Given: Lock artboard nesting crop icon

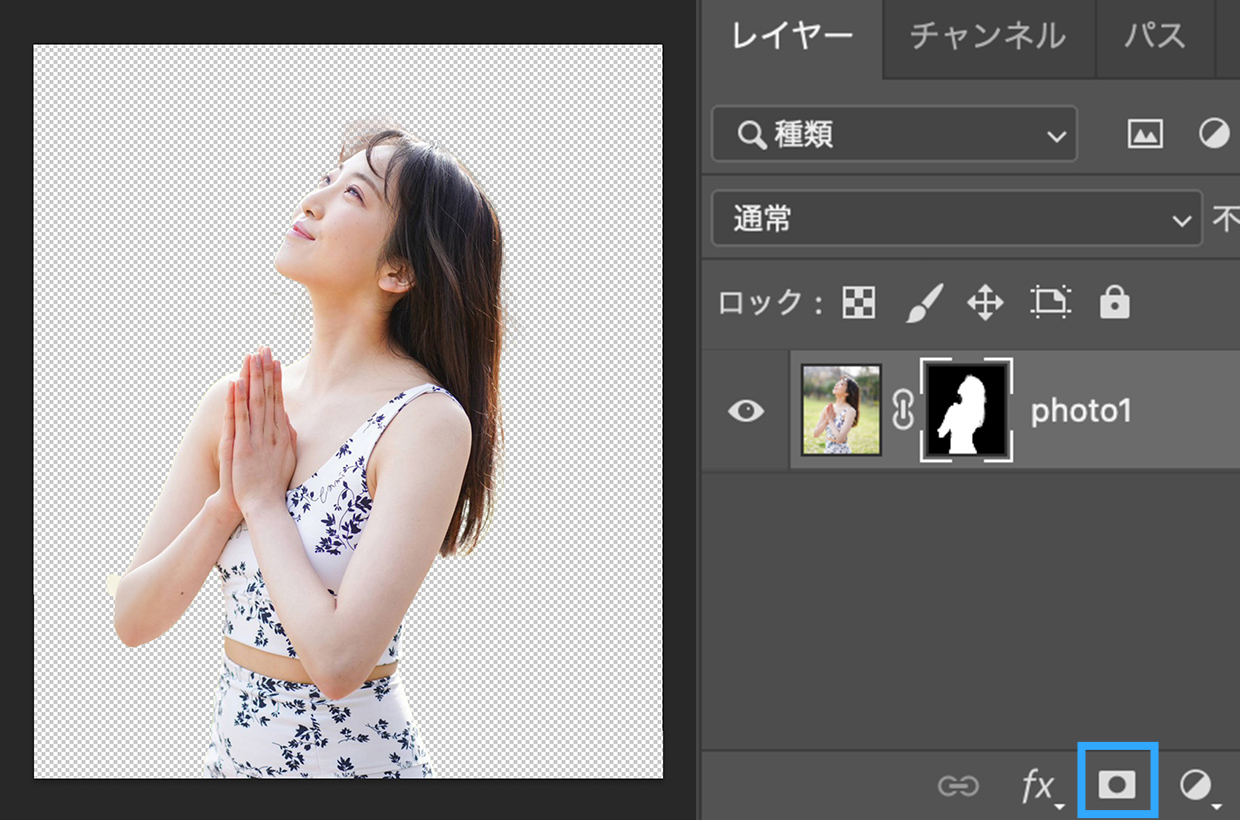Looking at the screenshot, I should click(x=1050, y=302).
